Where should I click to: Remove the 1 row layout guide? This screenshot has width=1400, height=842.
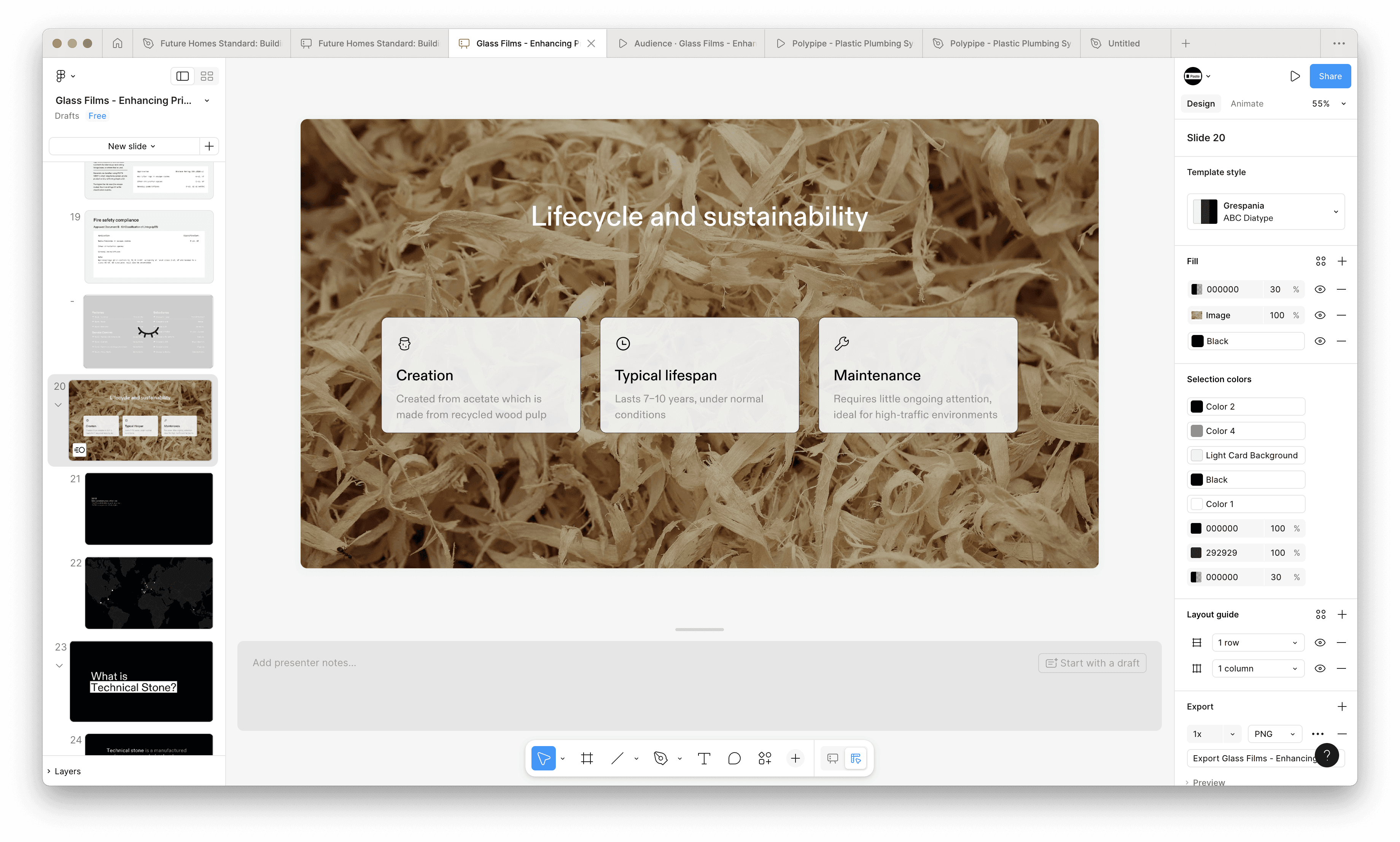[1341, 643]
